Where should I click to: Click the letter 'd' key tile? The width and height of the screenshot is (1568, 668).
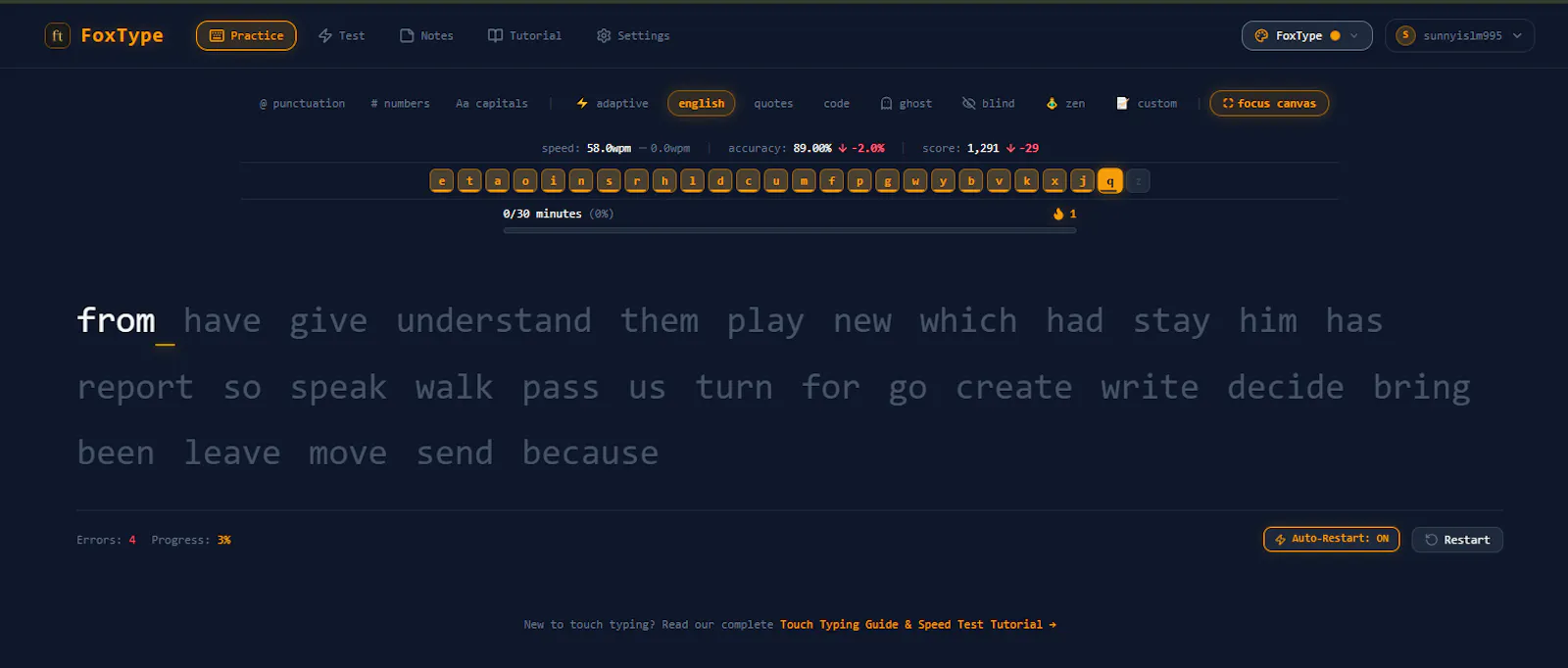click(720, 180)
